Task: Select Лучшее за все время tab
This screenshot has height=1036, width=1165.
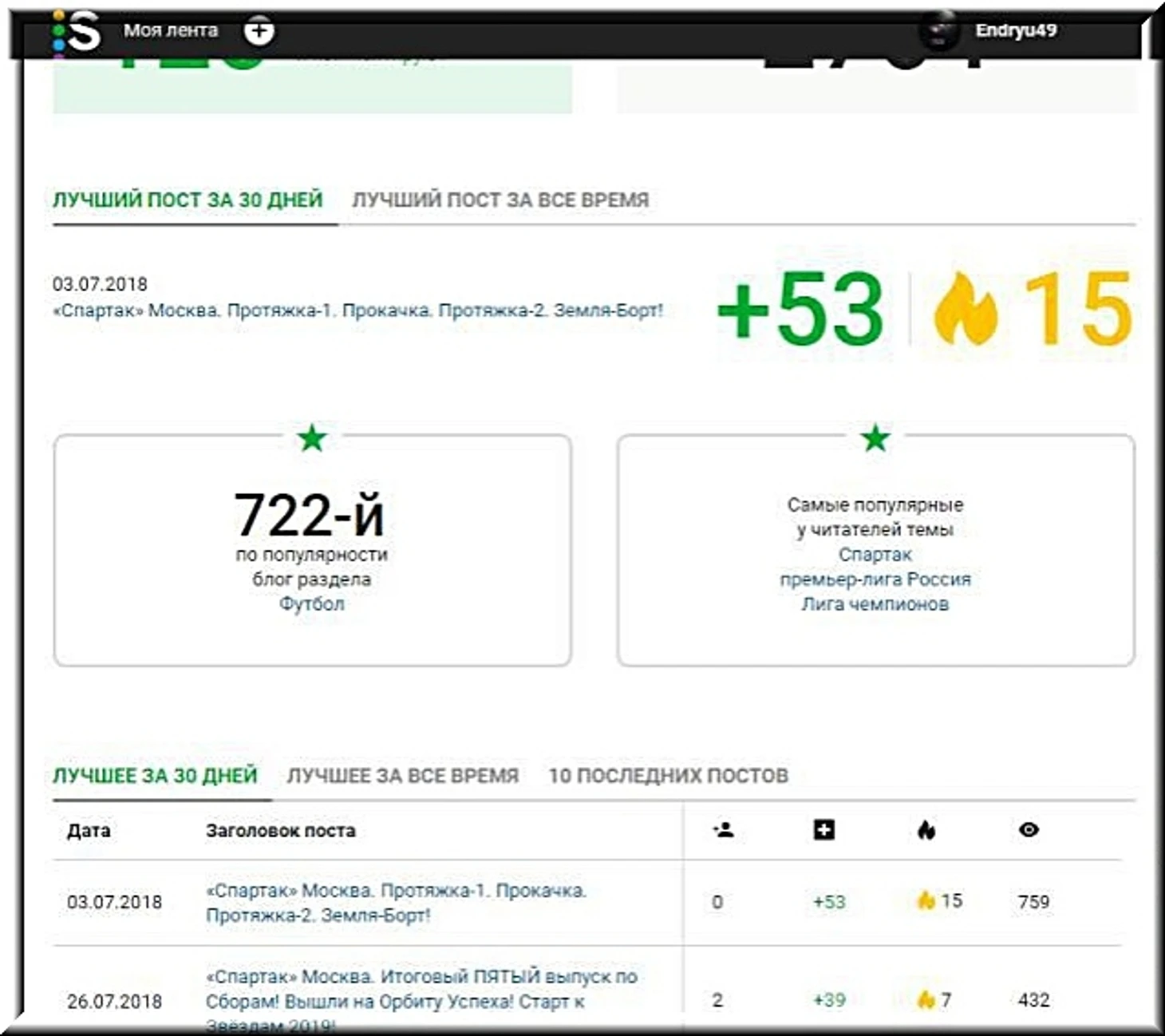Action: click(x=402, y=775)
